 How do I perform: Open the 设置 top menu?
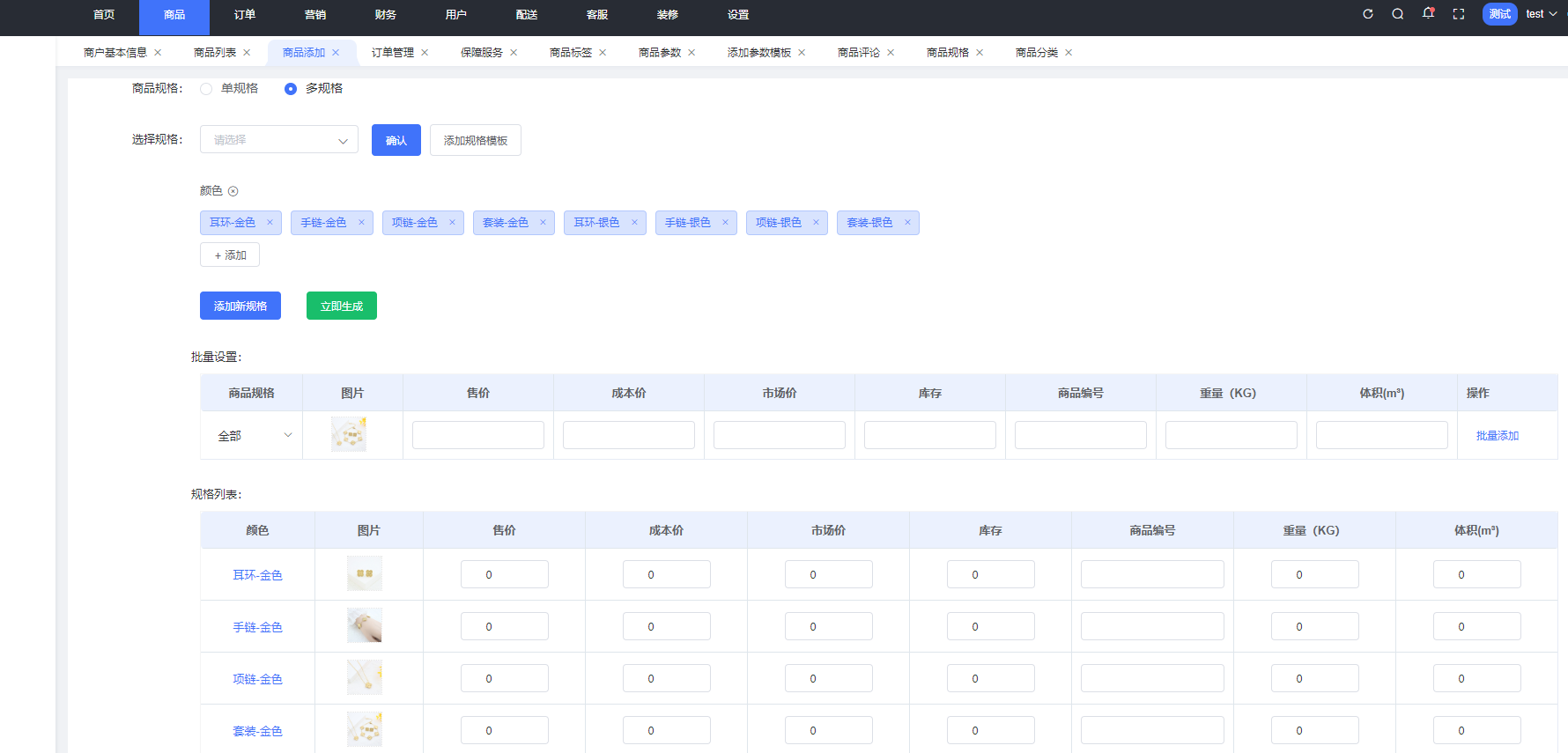point(738,15)
